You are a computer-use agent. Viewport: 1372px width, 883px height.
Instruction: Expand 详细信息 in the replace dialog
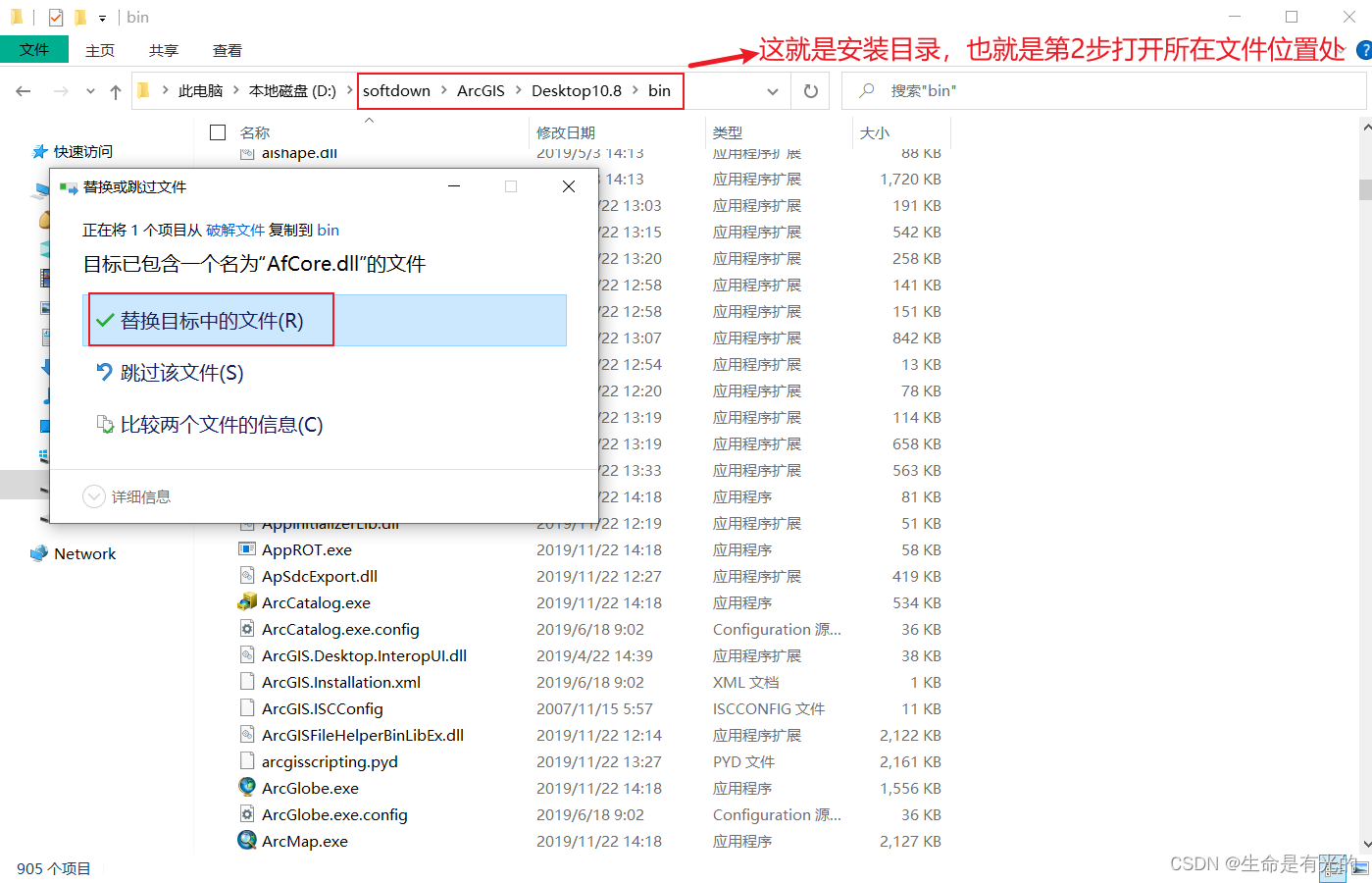pyautogui.click(x=127, y=496)
